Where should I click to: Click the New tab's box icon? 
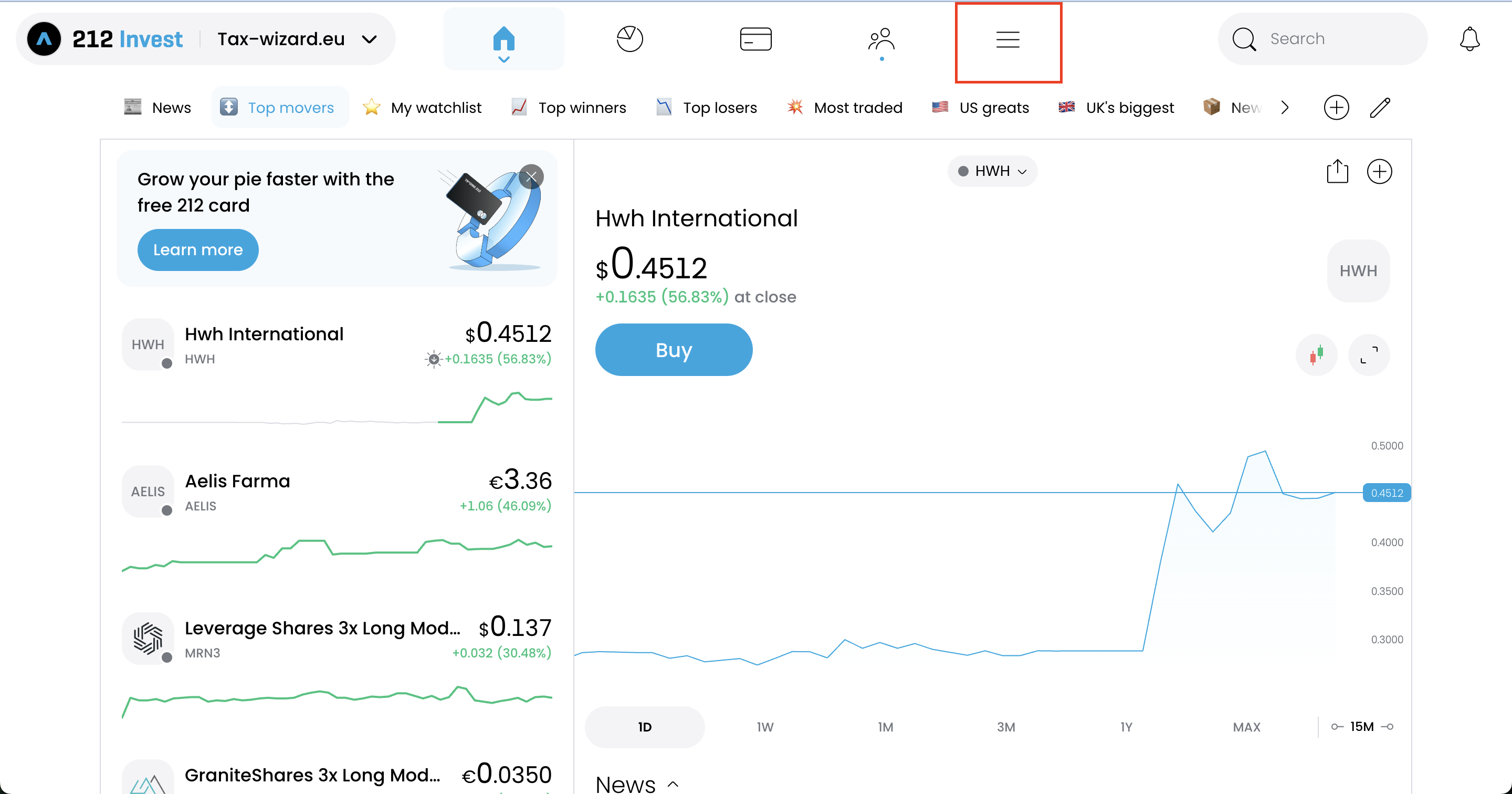[1212, 107]
